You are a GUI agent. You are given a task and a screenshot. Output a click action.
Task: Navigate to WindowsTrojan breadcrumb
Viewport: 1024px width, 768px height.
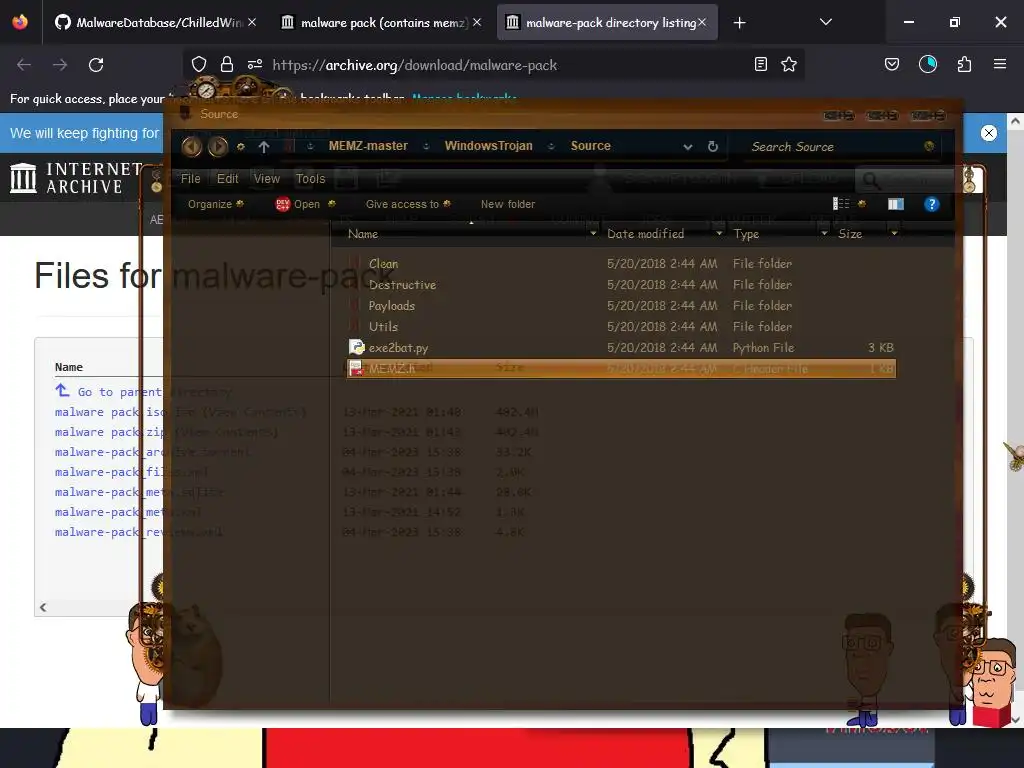pyautogui.click(x=488, y=146)
